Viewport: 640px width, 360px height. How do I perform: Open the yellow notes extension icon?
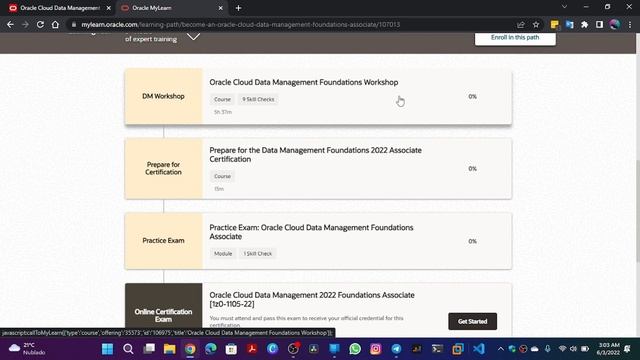[x=554, y=24]
